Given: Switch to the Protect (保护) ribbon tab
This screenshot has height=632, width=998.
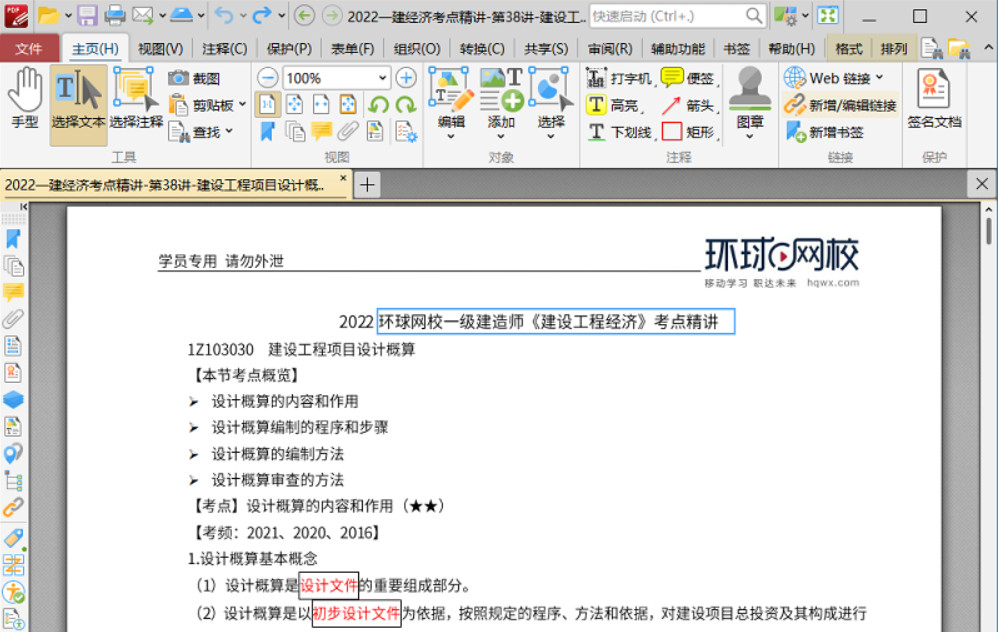Looking at the screenshot, I should pos(289,49).
